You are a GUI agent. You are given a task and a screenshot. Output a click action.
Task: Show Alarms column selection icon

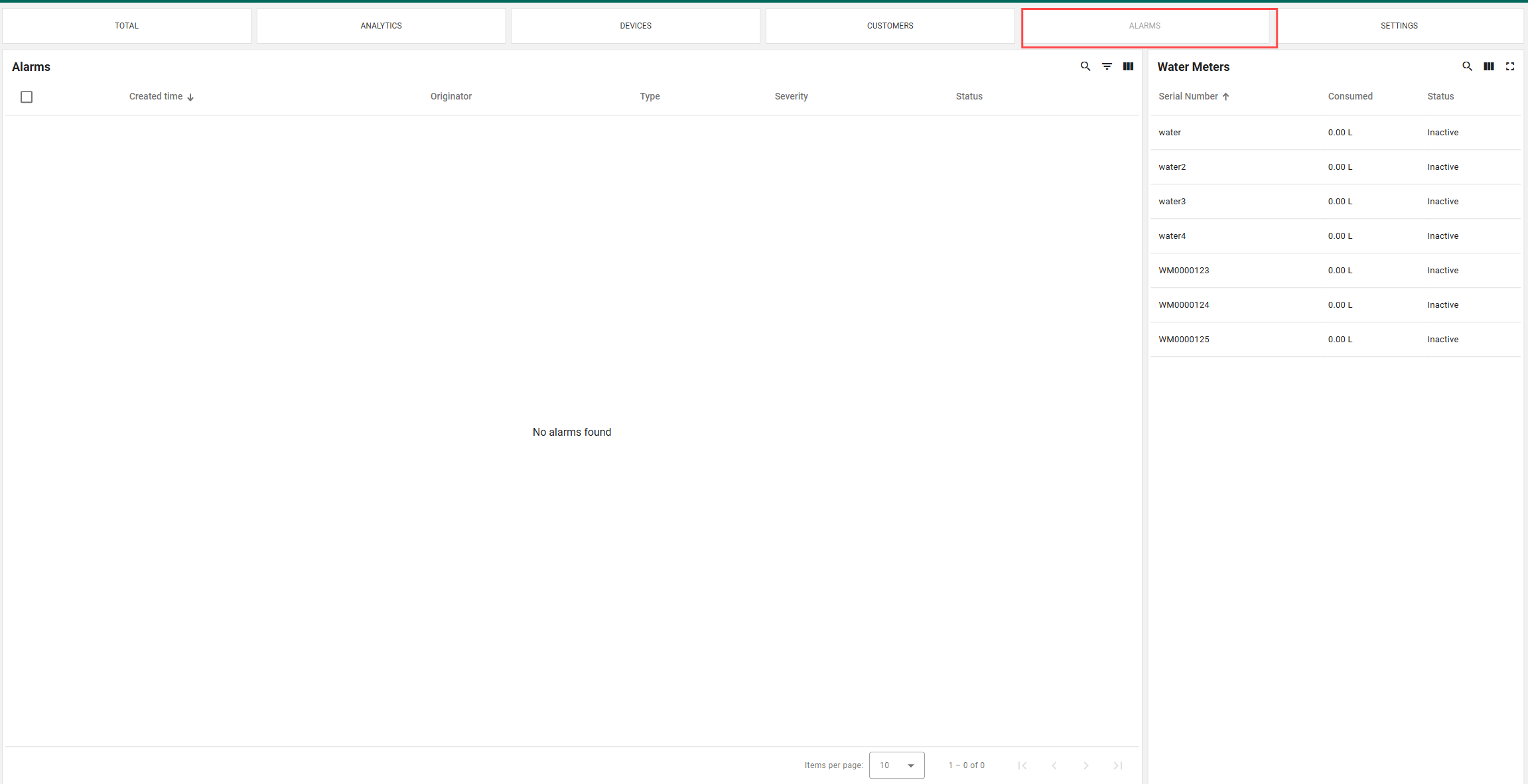[1128, 66]
